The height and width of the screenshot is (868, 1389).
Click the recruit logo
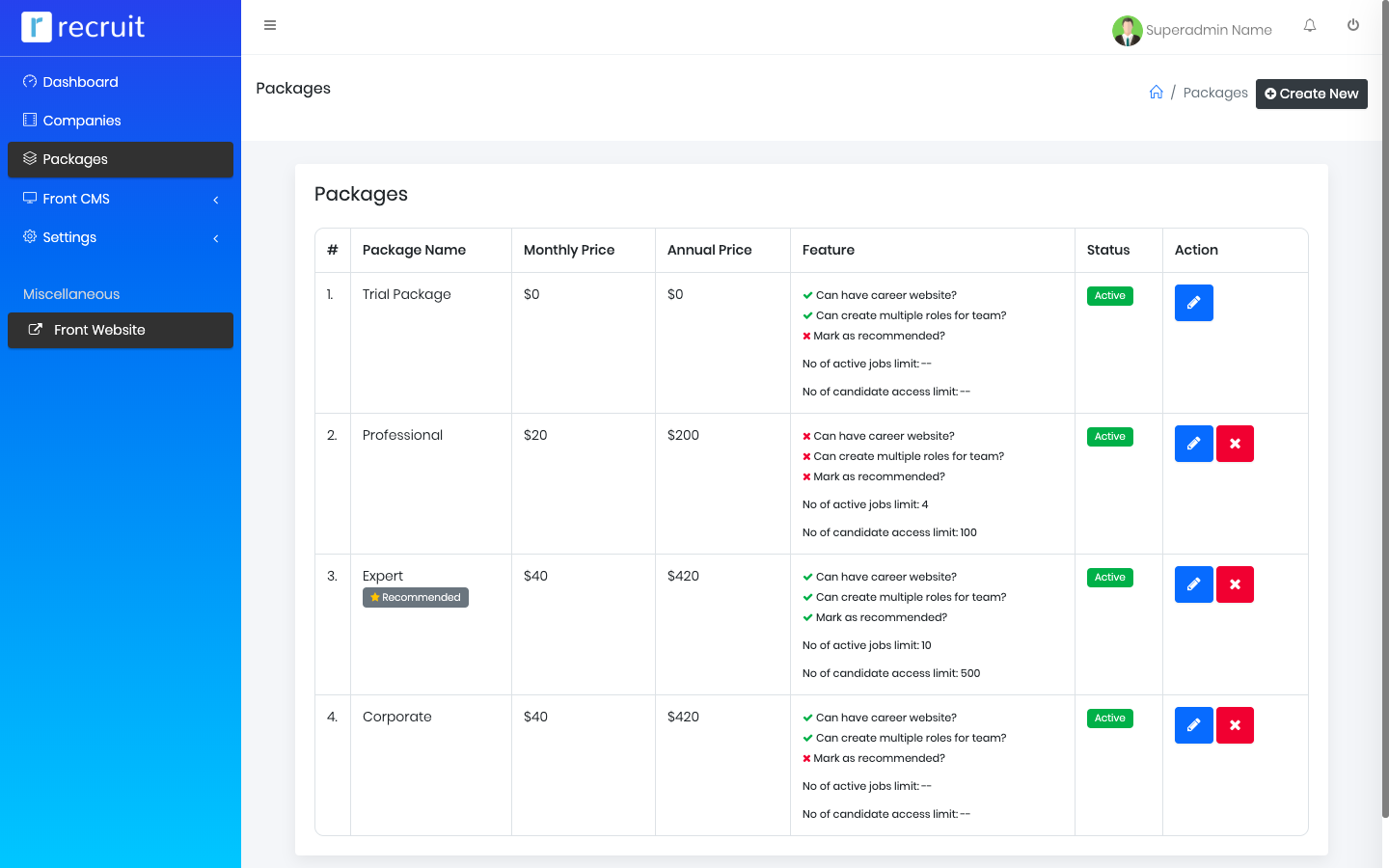point(84,27)
